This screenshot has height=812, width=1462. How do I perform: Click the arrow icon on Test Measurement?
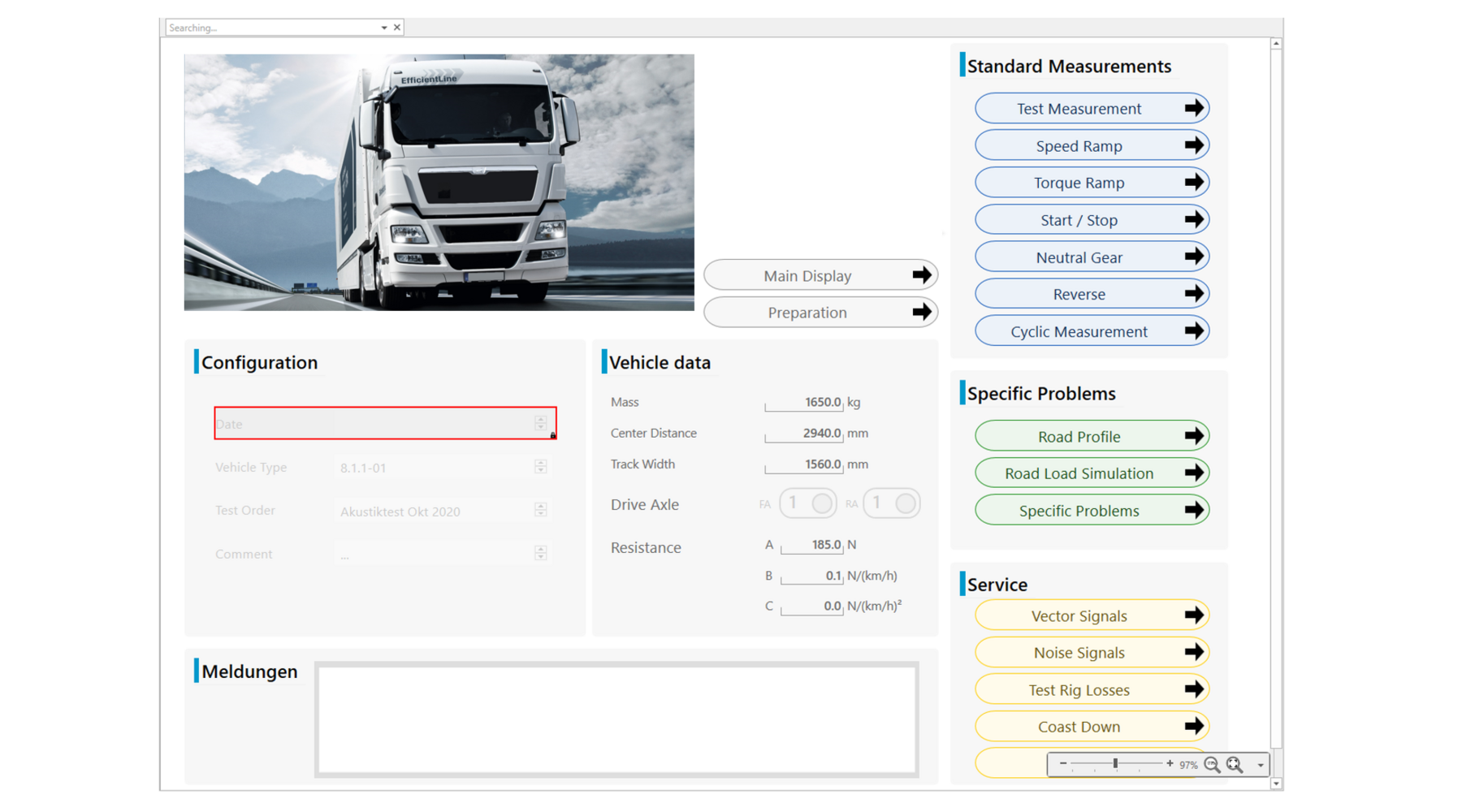point(1193,108)
